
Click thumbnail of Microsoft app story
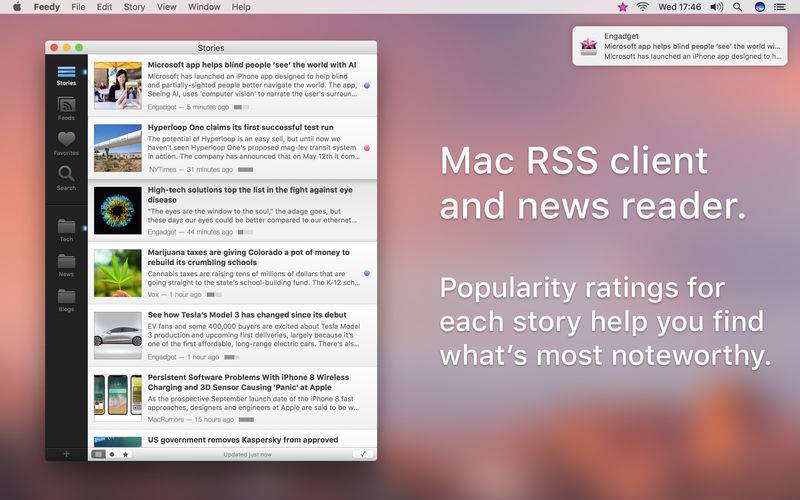[x=118, y=86]
